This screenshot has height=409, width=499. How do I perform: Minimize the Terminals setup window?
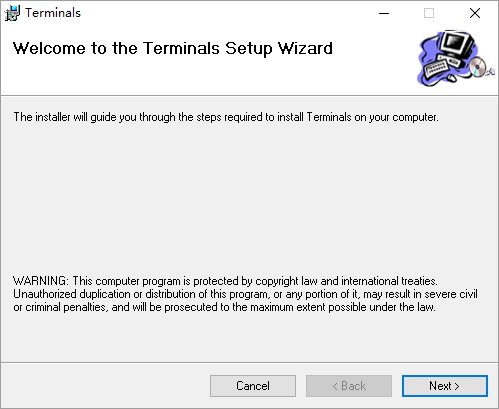[384, 13]
